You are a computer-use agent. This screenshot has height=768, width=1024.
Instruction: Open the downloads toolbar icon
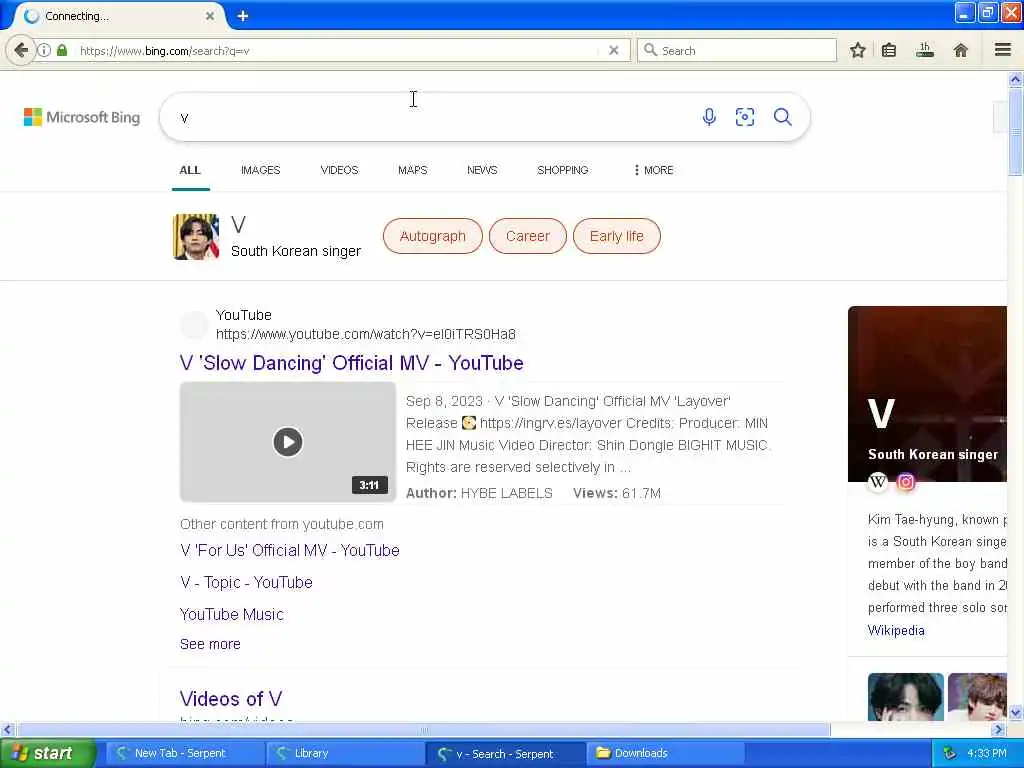click(x=925, y=50)
